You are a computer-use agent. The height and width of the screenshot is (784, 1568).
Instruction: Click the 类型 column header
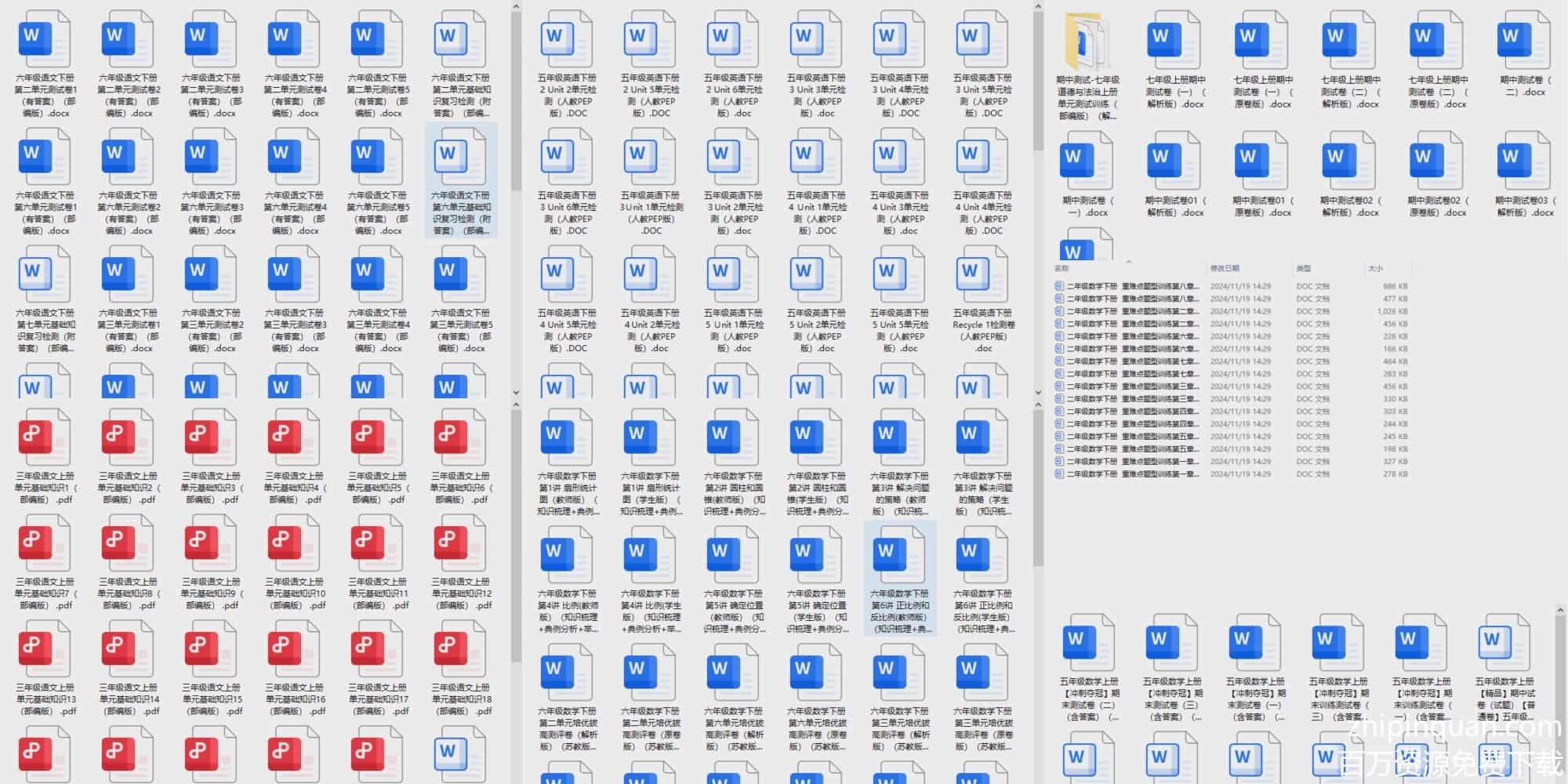[1303, 268]
